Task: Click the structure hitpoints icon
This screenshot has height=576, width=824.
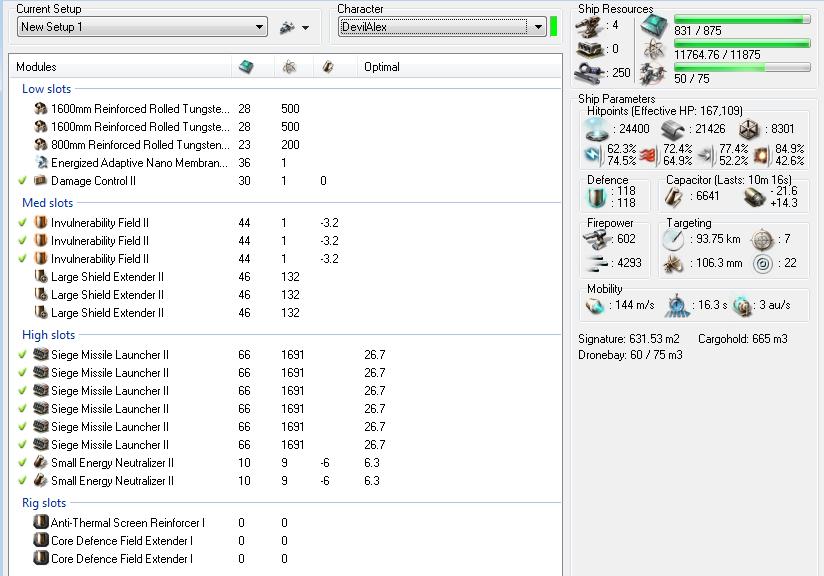Action: (x=749, y=129)
